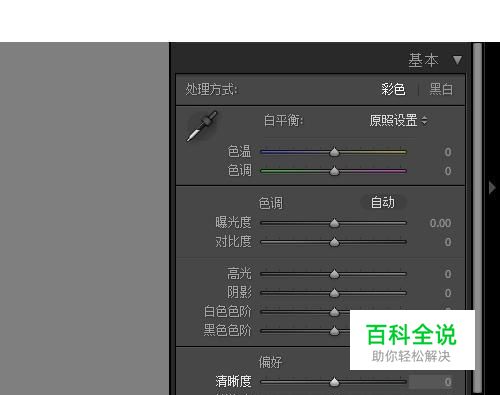Click the right edge panel collapse arrow
The width and height of the screenshot is (500, 395).
492,187
